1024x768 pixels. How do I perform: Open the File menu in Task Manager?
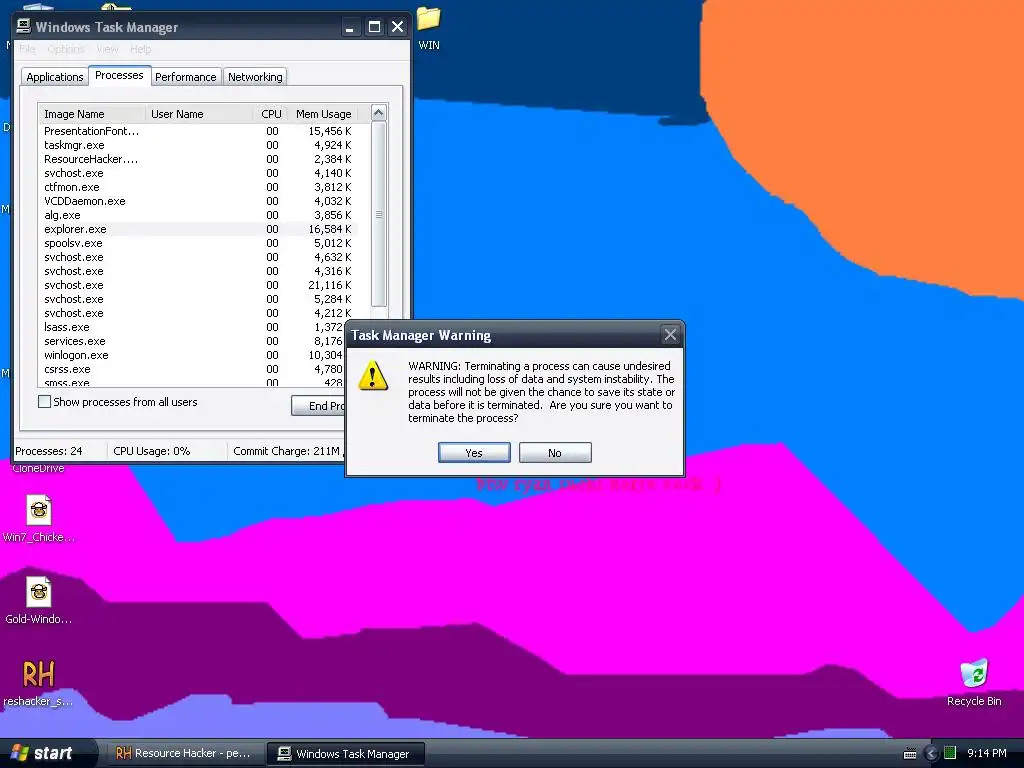tap(27, 49)
